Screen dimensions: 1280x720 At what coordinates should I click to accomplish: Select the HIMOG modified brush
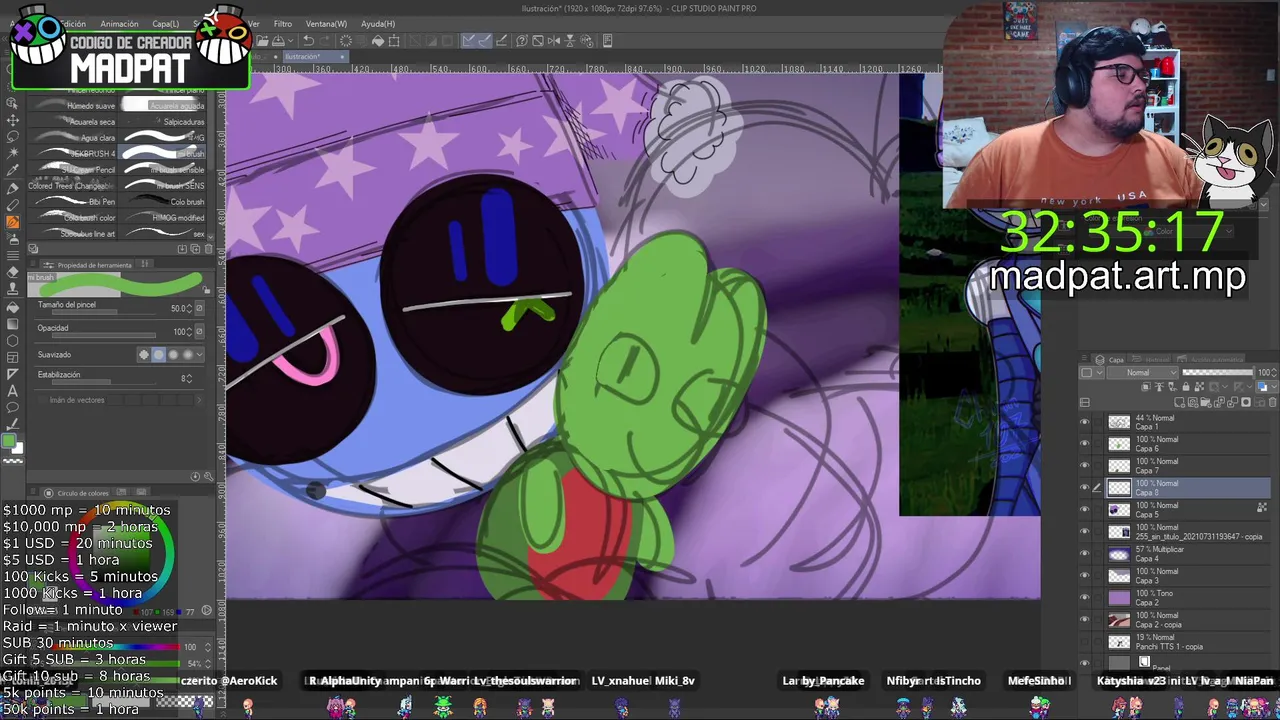(164, 217)
